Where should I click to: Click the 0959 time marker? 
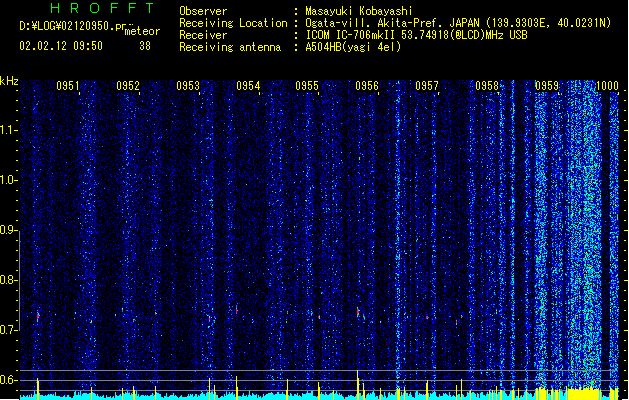tap(547, 86)
